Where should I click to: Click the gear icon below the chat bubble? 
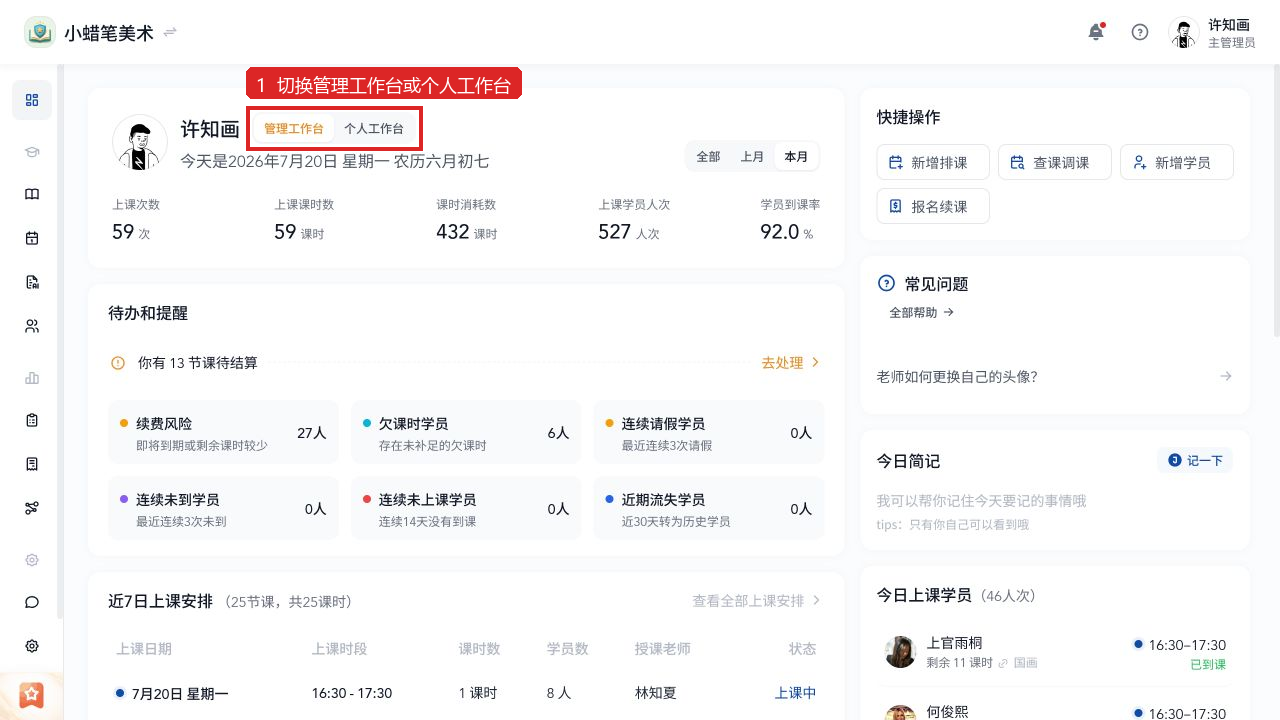(32, 646)
